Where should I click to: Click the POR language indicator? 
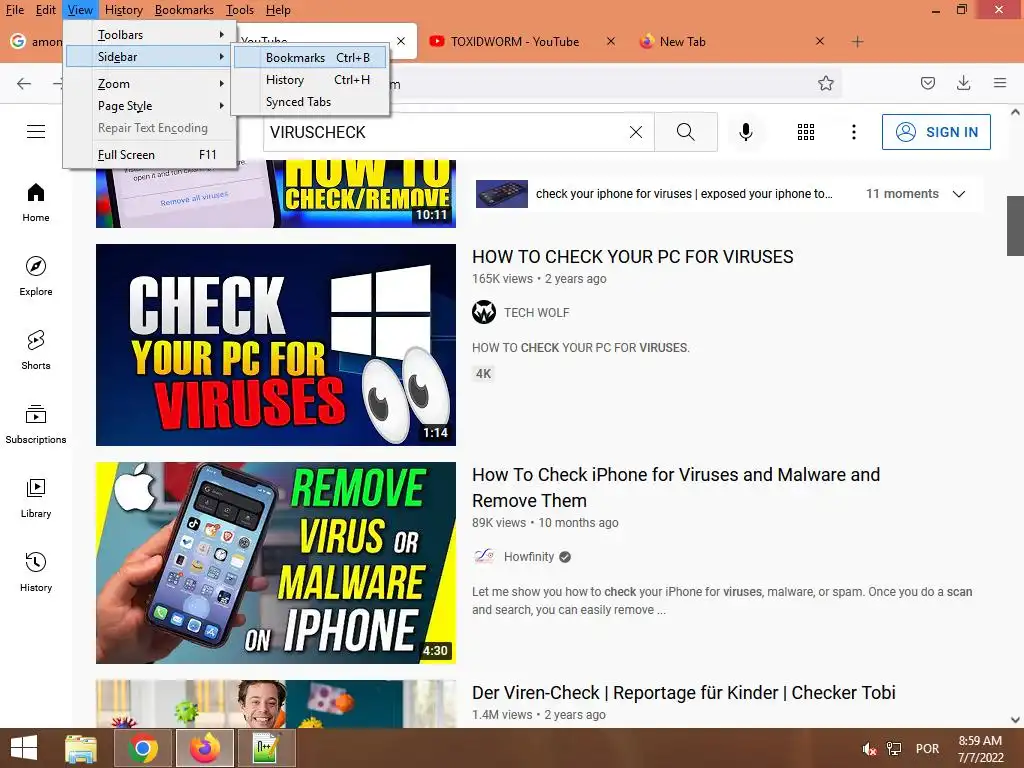coord(927,749)
